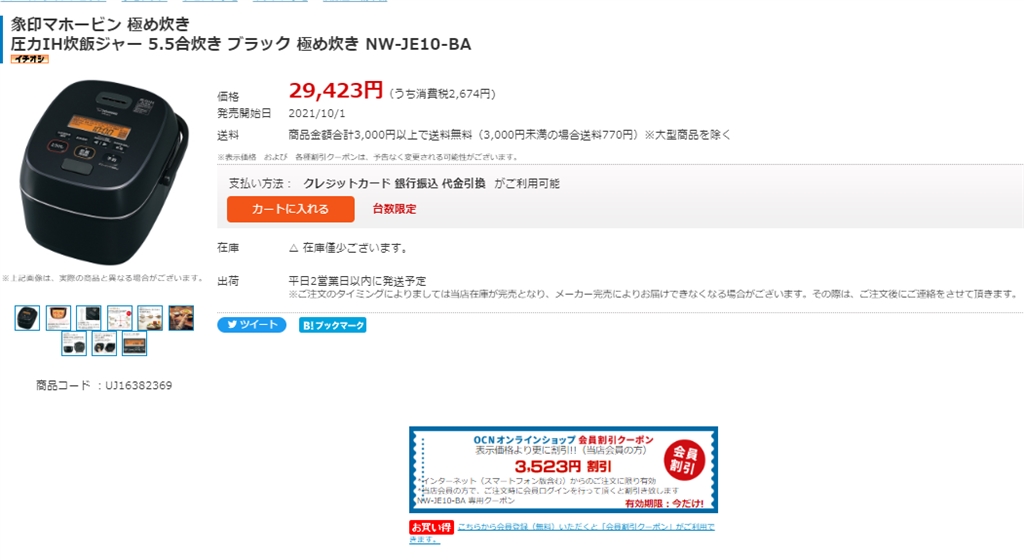Open the large rice cooker product image
The image size is (1024, 560).
click(x=103, y=172)
